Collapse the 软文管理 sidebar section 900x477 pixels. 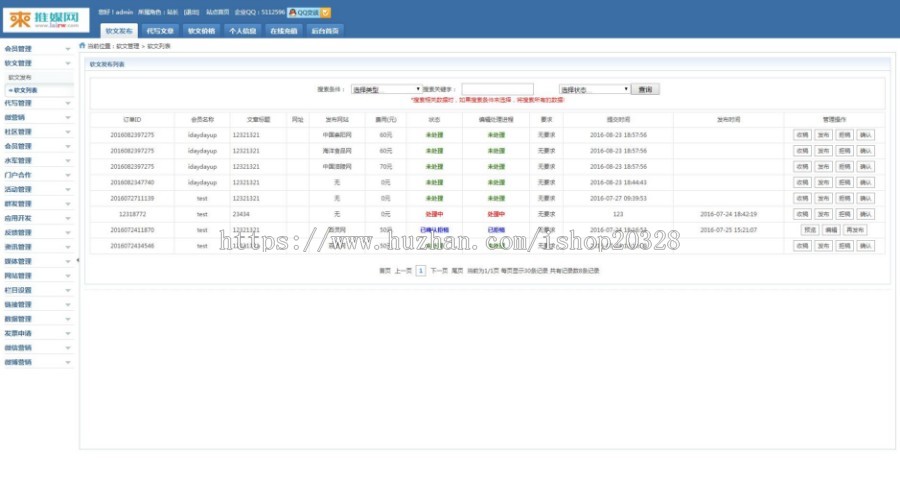[x=37, y=63]
